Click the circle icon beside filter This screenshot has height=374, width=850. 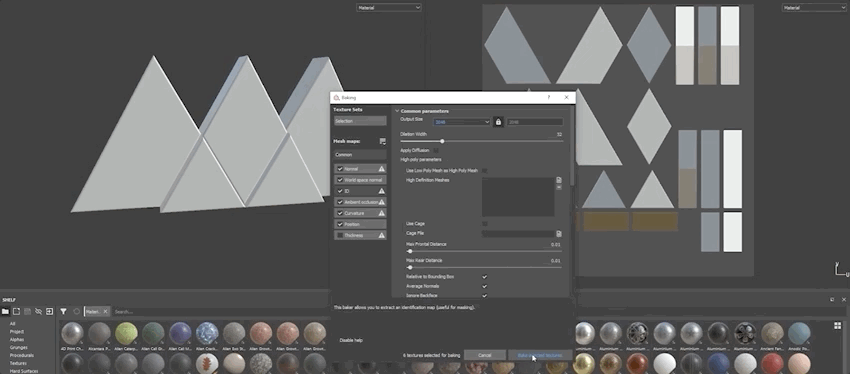(76, 312)
